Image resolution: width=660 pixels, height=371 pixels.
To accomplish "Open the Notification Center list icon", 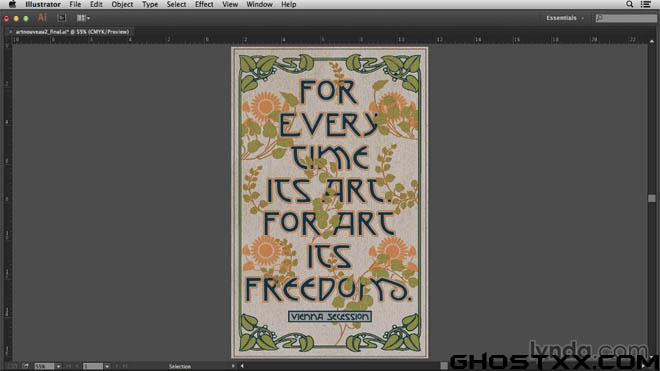I will (645, 4).
